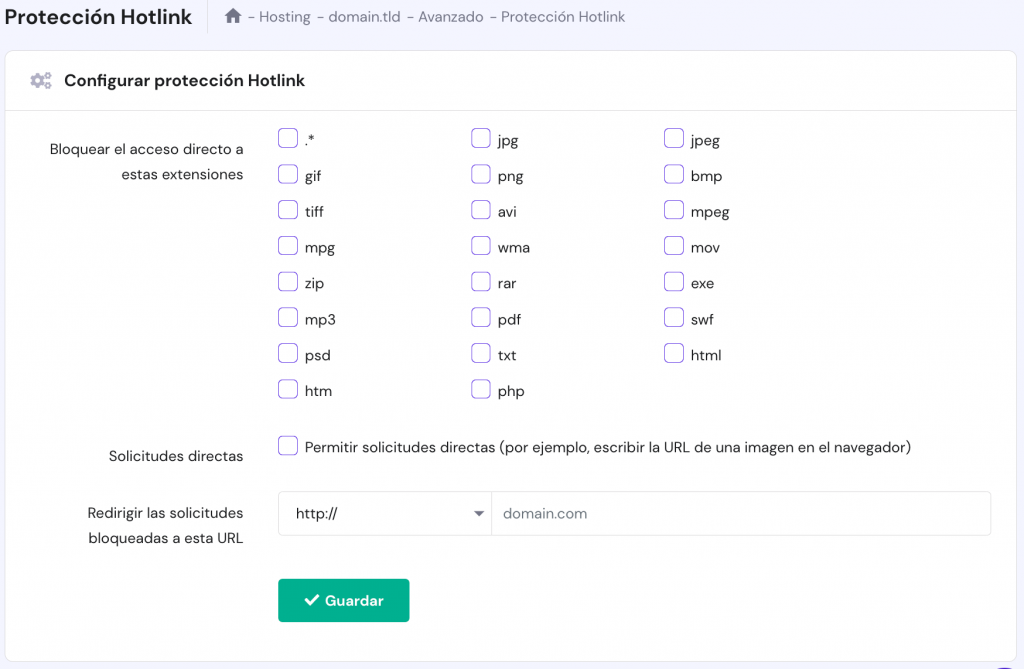Image resolution: width=1024 pixels, height=669 pixels.
Task: Enable the .* extension checkbox
Action: 288,138
